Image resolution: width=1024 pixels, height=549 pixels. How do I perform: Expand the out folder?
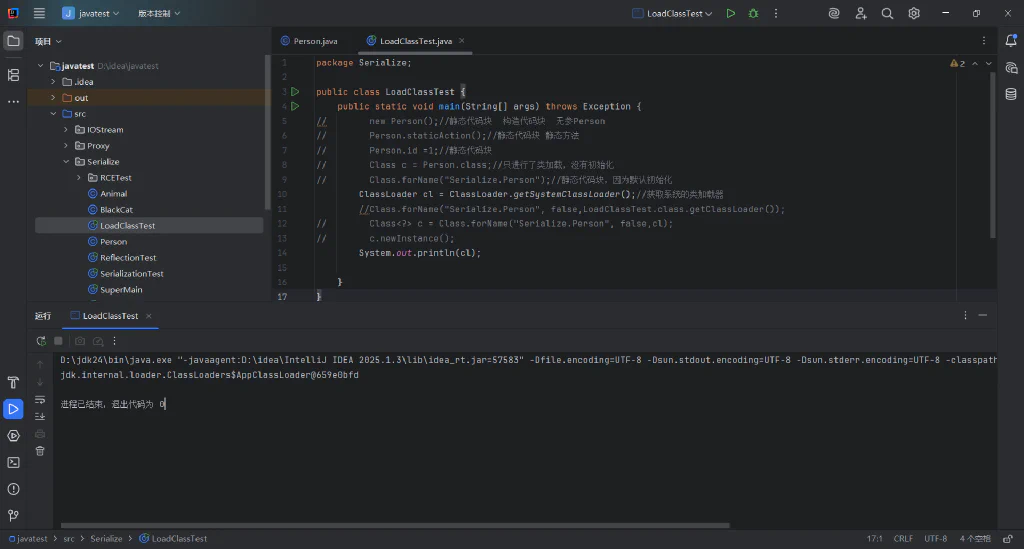pyautogui.click(x=54, y=98)
